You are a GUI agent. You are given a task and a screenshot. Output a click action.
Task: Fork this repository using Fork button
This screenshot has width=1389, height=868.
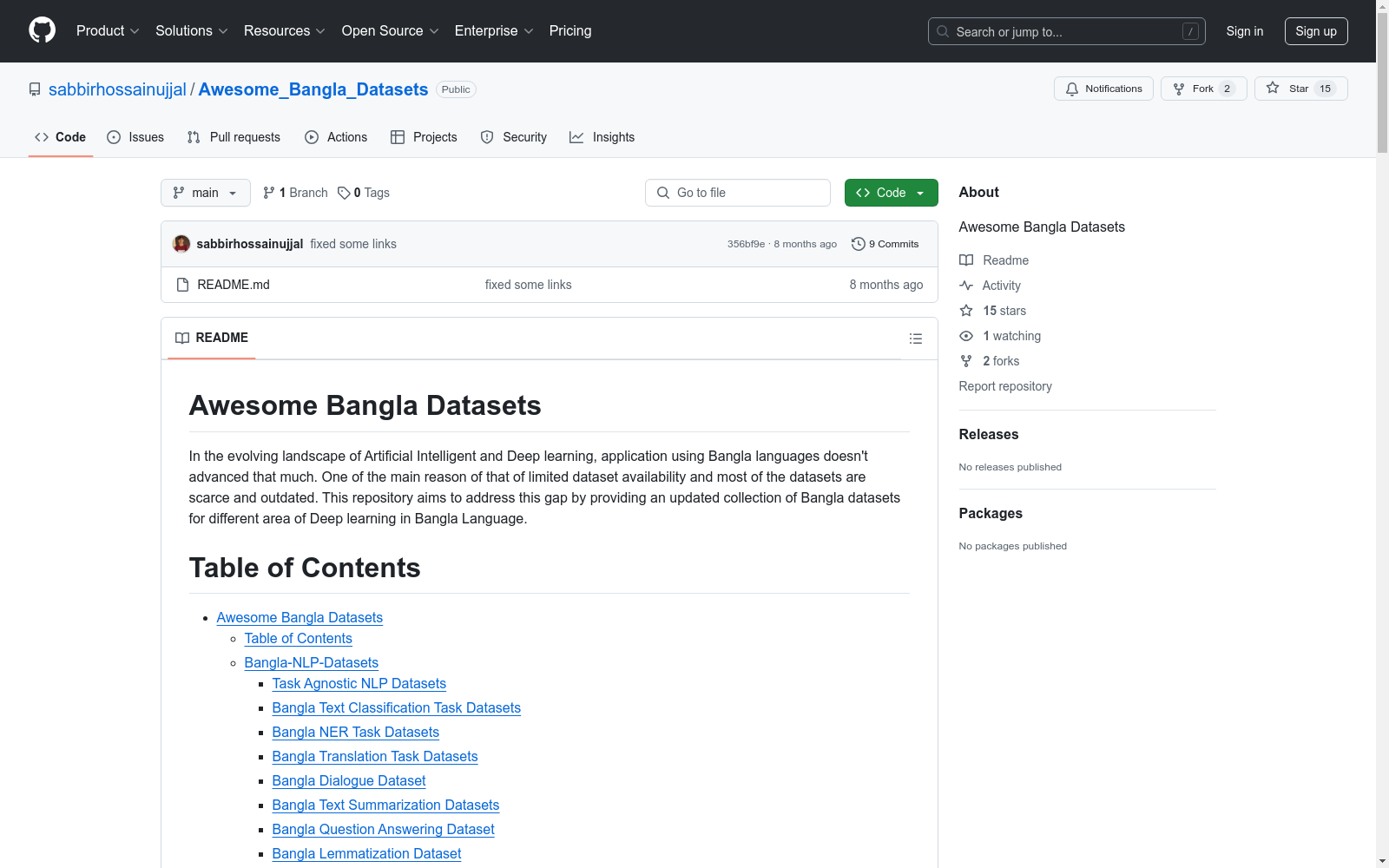1203,89
